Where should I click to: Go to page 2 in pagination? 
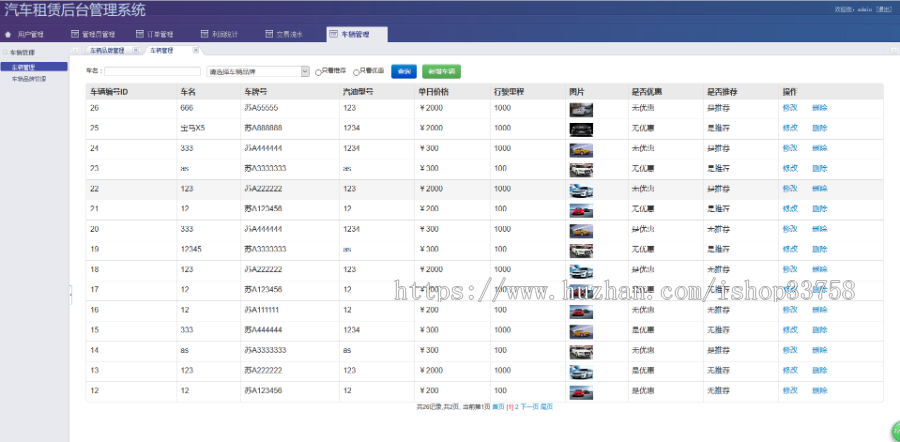pyautogui.click(x=517, y=406)
